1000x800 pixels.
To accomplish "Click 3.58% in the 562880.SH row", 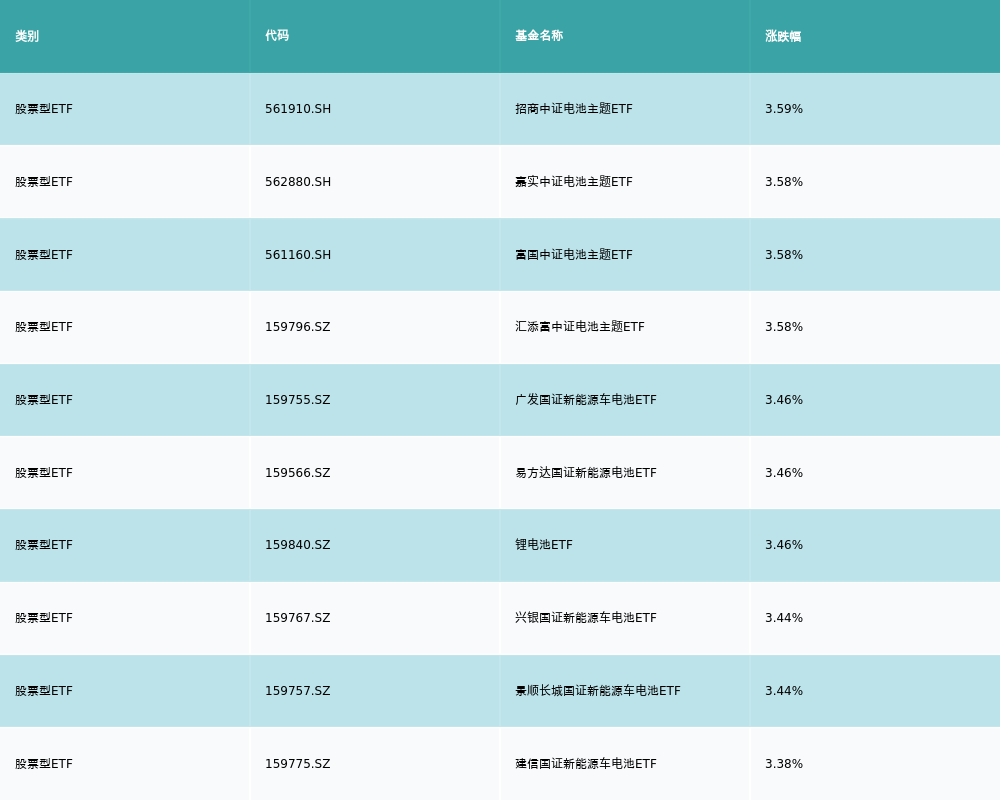I will [784, 182].
